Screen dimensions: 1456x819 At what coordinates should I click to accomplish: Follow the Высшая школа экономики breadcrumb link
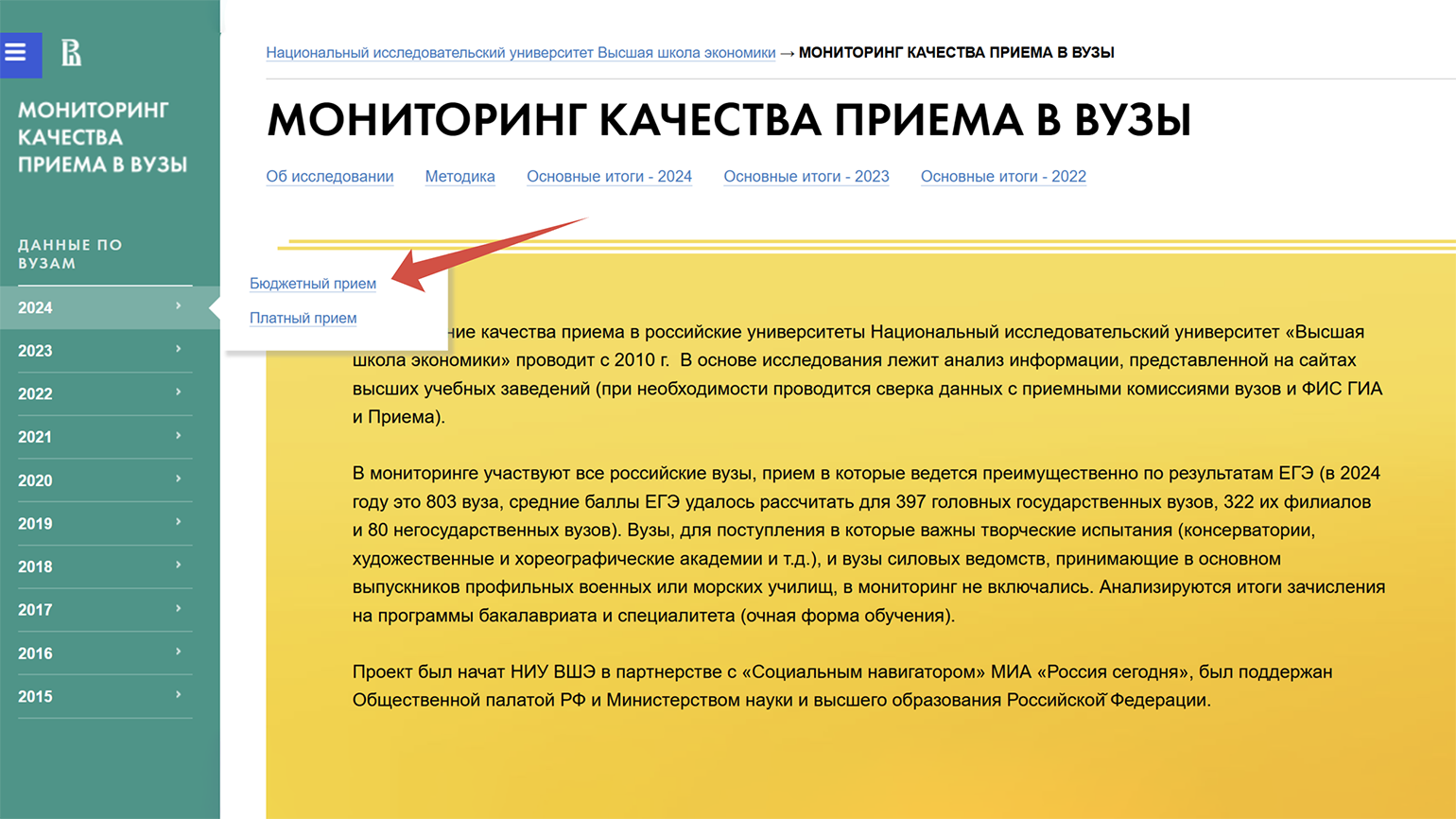[x=521, y=53]
